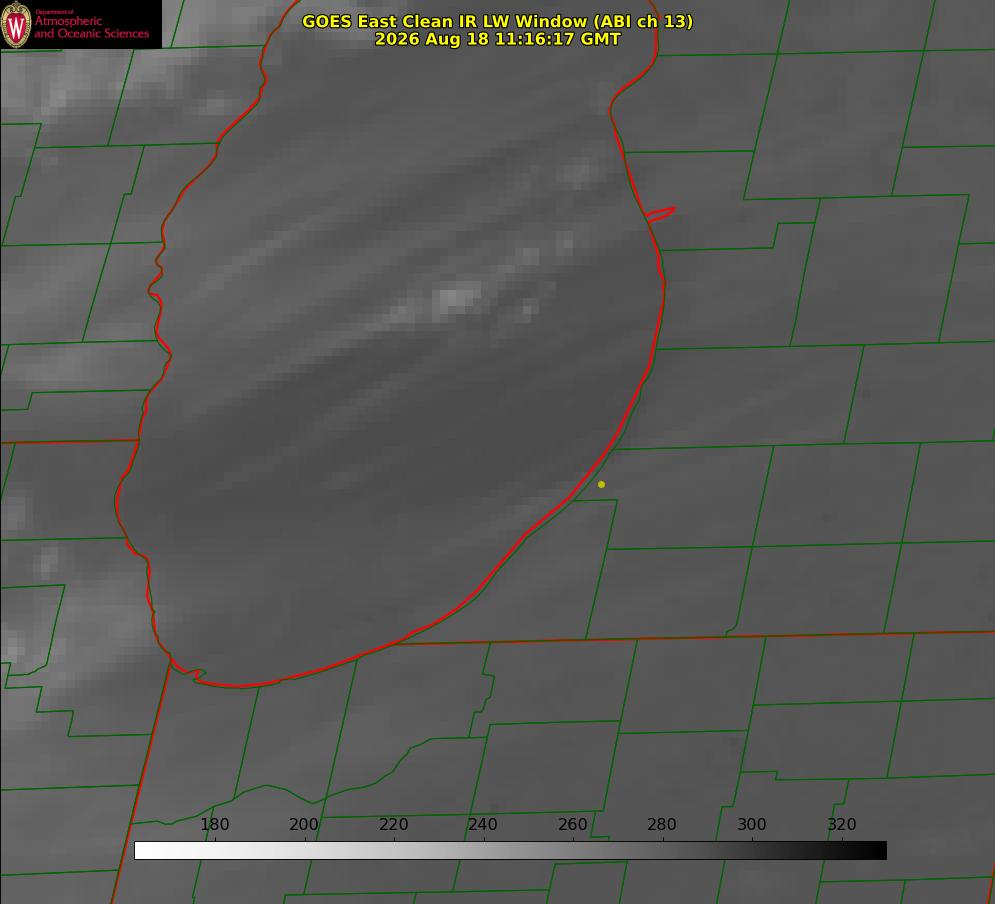
Task: Click the 280 label on the colorbar
Action: (x=662, y=824)
